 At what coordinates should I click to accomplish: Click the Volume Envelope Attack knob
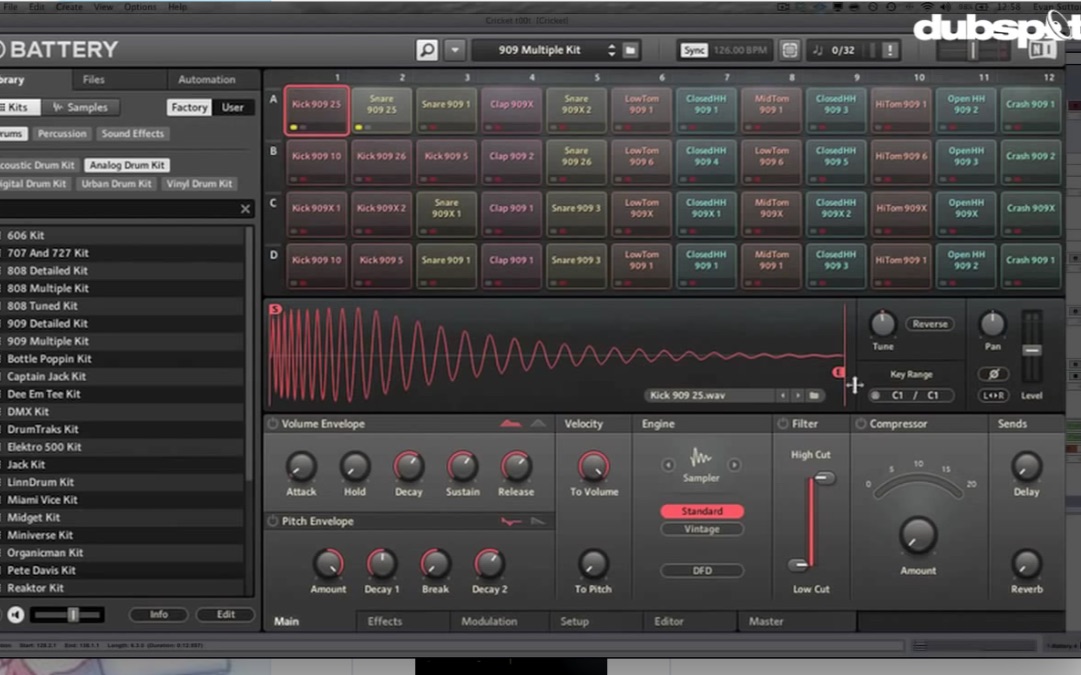[301, 467]
